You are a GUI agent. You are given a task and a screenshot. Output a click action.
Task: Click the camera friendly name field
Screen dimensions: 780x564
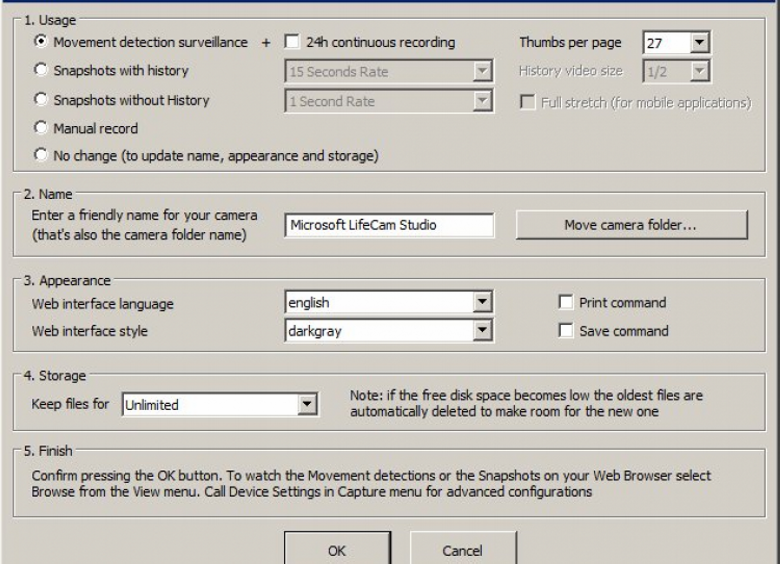pyautogui.click(x=389, y=225)
